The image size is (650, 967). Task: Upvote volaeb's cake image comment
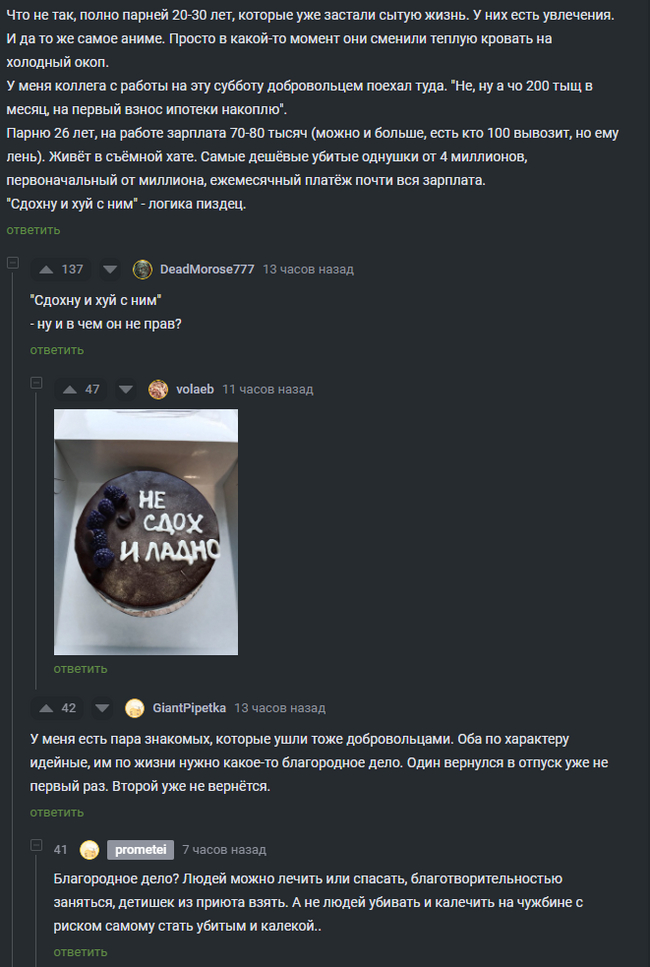tap(70, 390)
